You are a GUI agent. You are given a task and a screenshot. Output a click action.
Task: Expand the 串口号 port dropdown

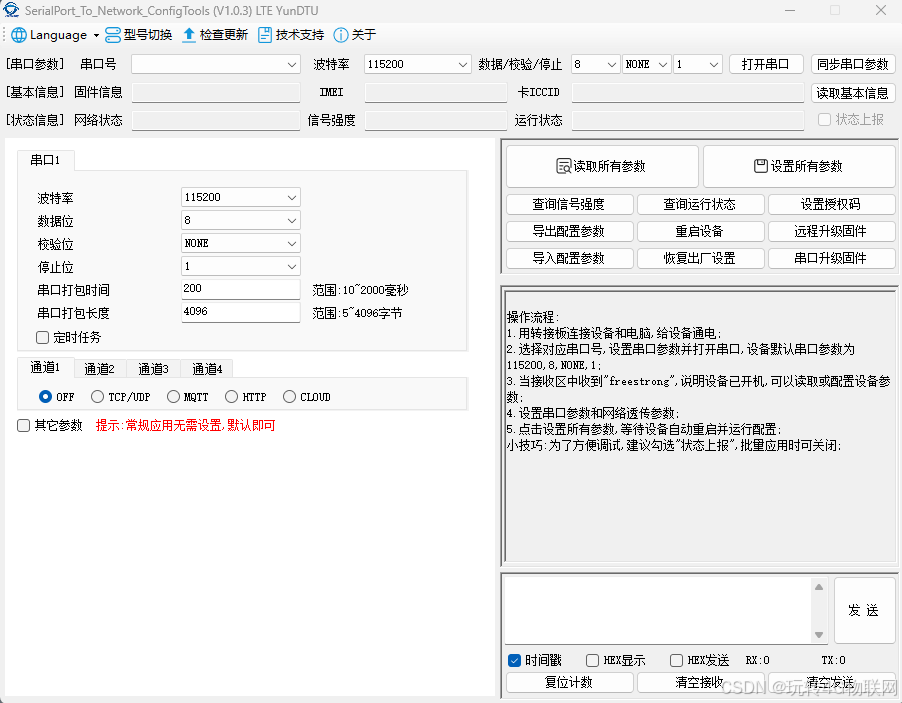(292, 64)
